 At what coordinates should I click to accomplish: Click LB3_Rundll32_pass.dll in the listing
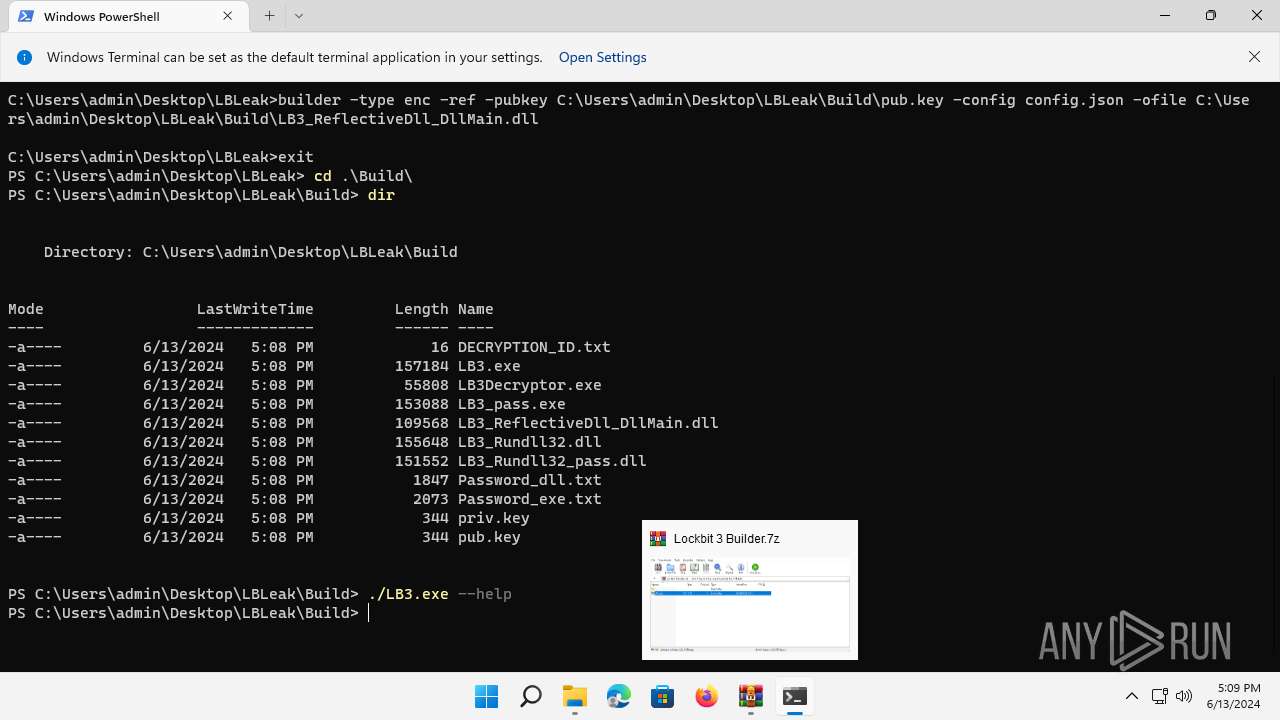[552, 461]
